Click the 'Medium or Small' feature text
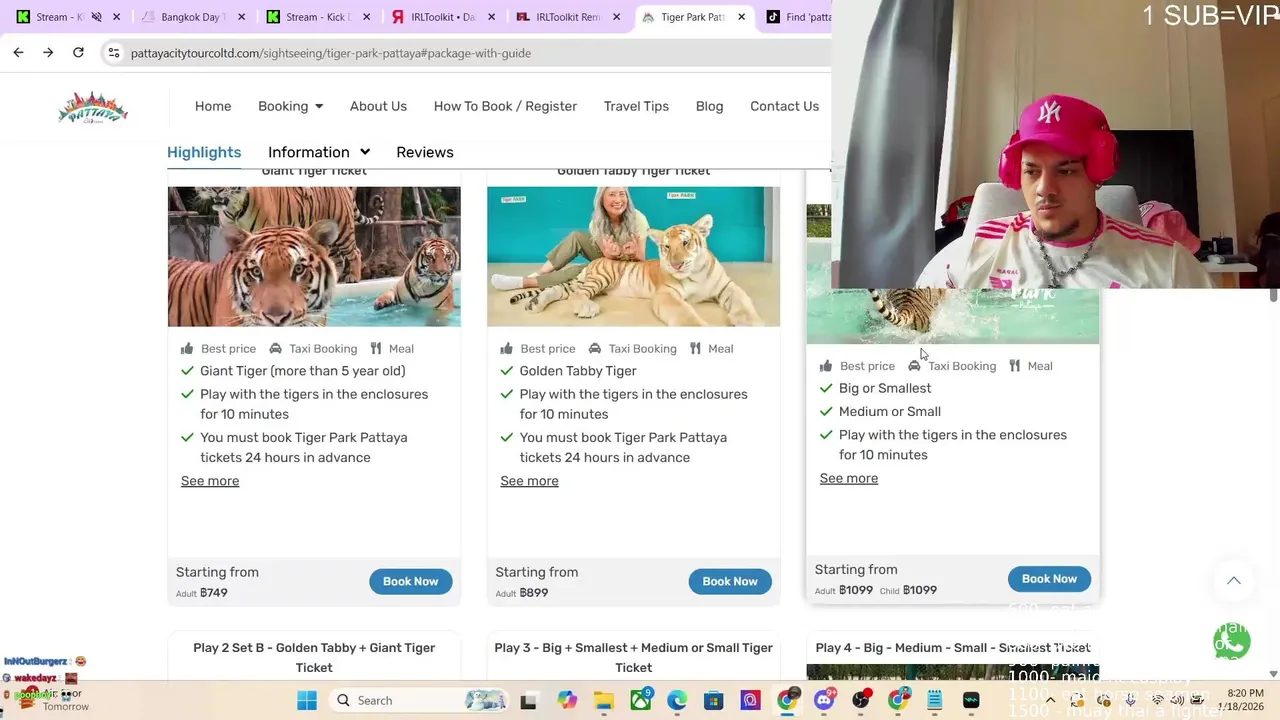 pos(890,411)
